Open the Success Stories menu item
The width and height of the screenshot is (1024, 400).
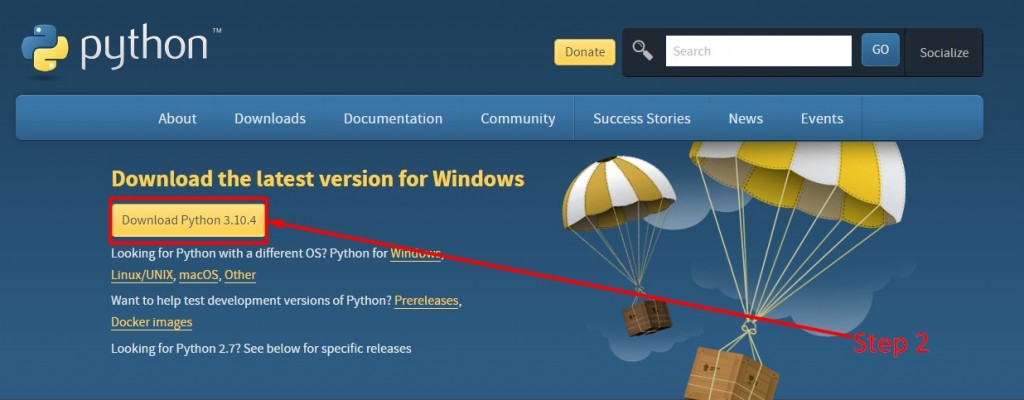coord(641,118)
